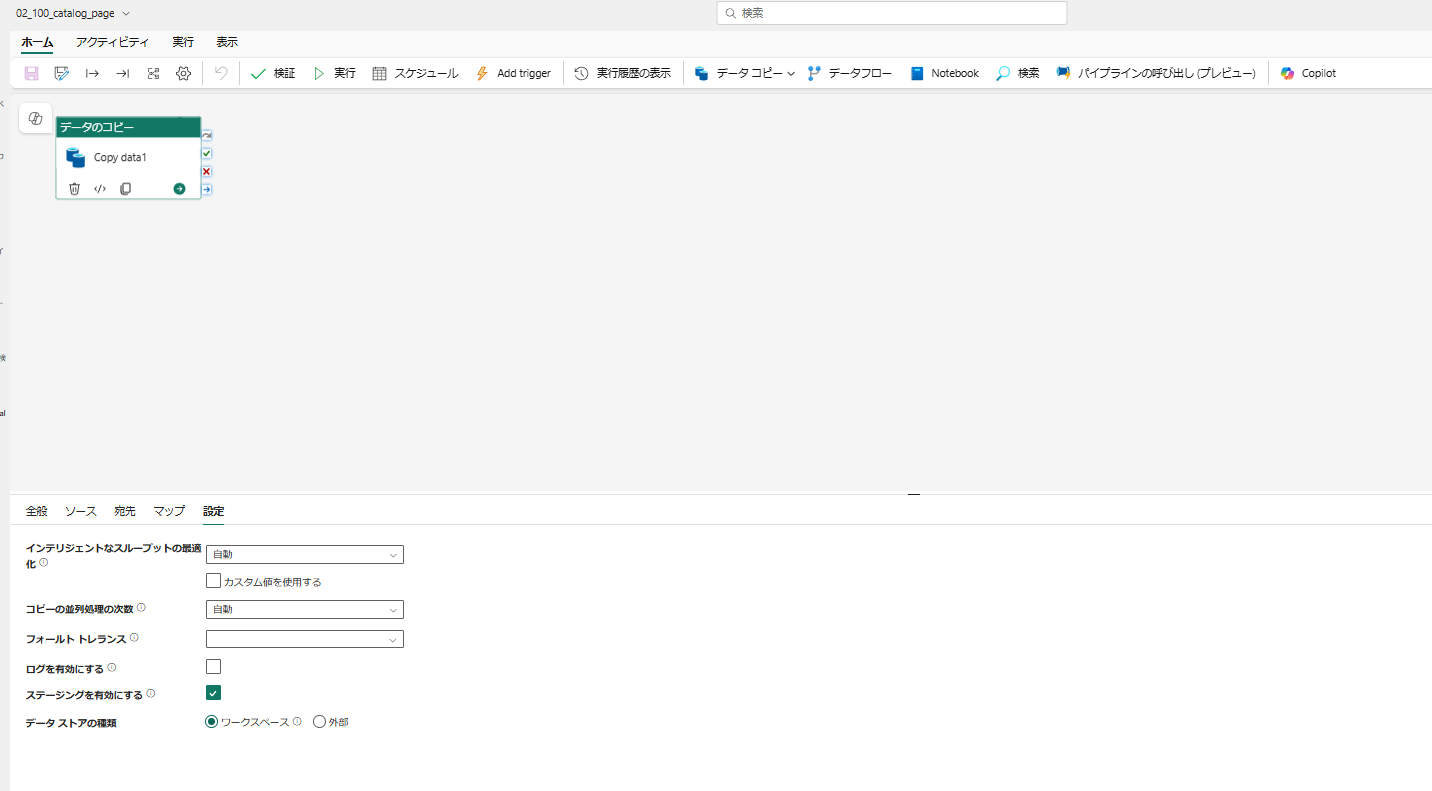Open the コピーの並列処理の次数 dropdown
This screenshot has width=1432, height=791.
coord(305,609)
